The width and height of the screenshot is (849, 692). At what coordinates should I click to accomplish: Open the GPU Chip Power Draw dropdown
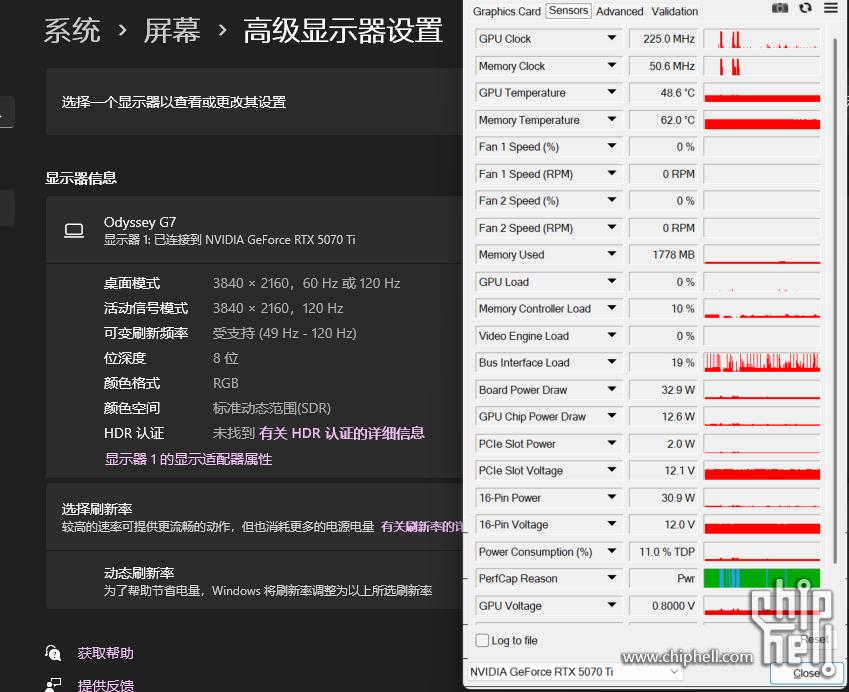coord(612,416)
